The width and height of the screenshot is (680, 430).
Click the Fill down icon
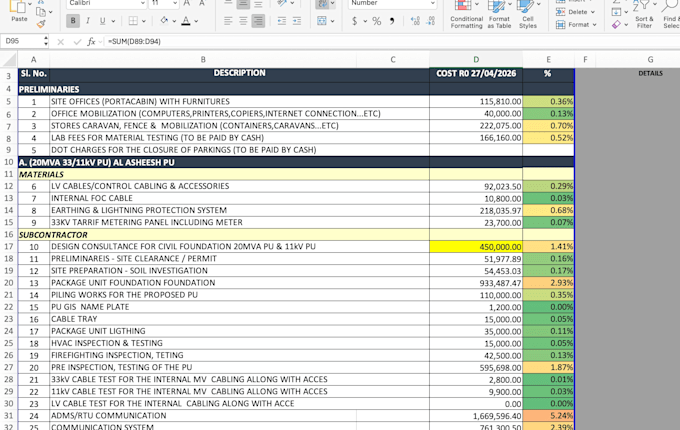point(616,12)
